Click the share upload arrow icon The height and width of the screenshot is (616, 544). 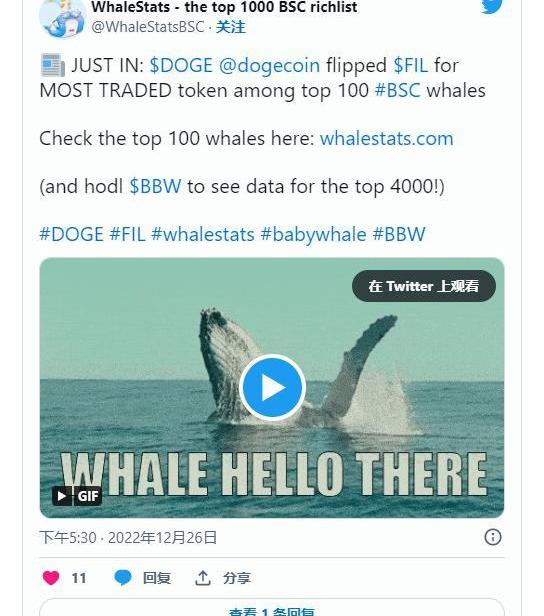(203, 578)
